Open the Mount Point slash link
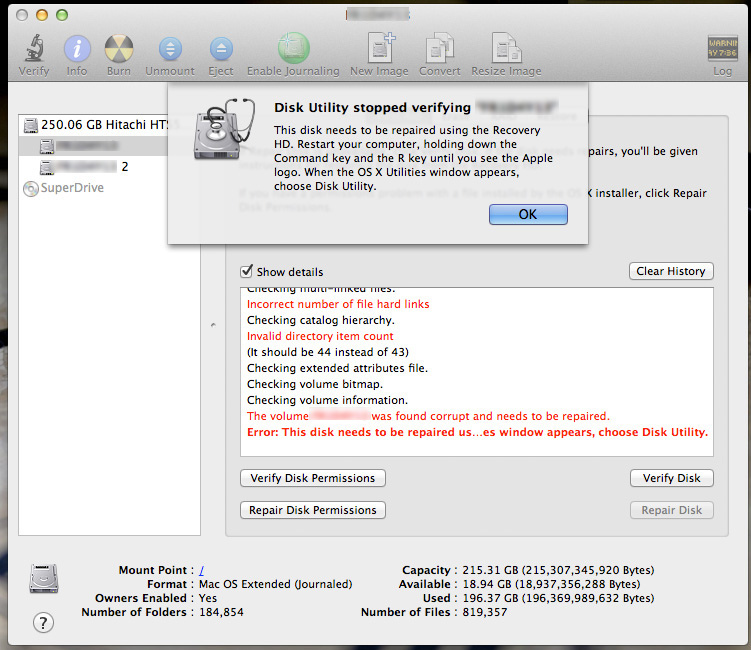The width and height of the screenshot is (751, 650). click(202, 570)
